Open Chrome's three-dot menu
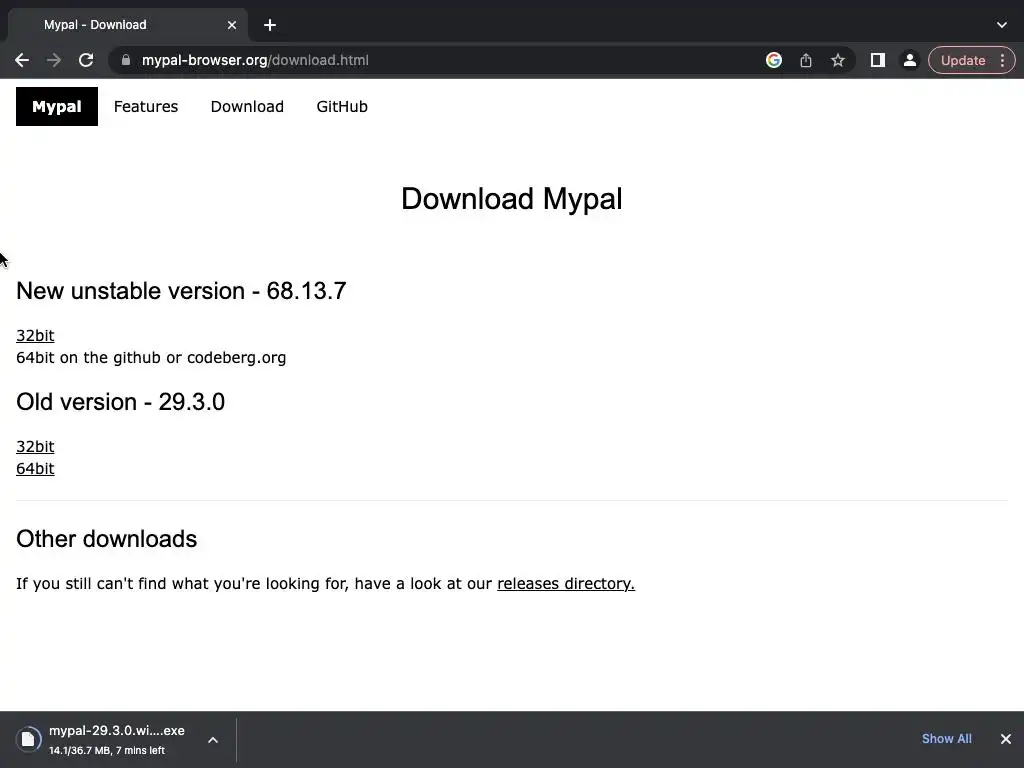The image size is (1024, 768). click(1002, 60)
